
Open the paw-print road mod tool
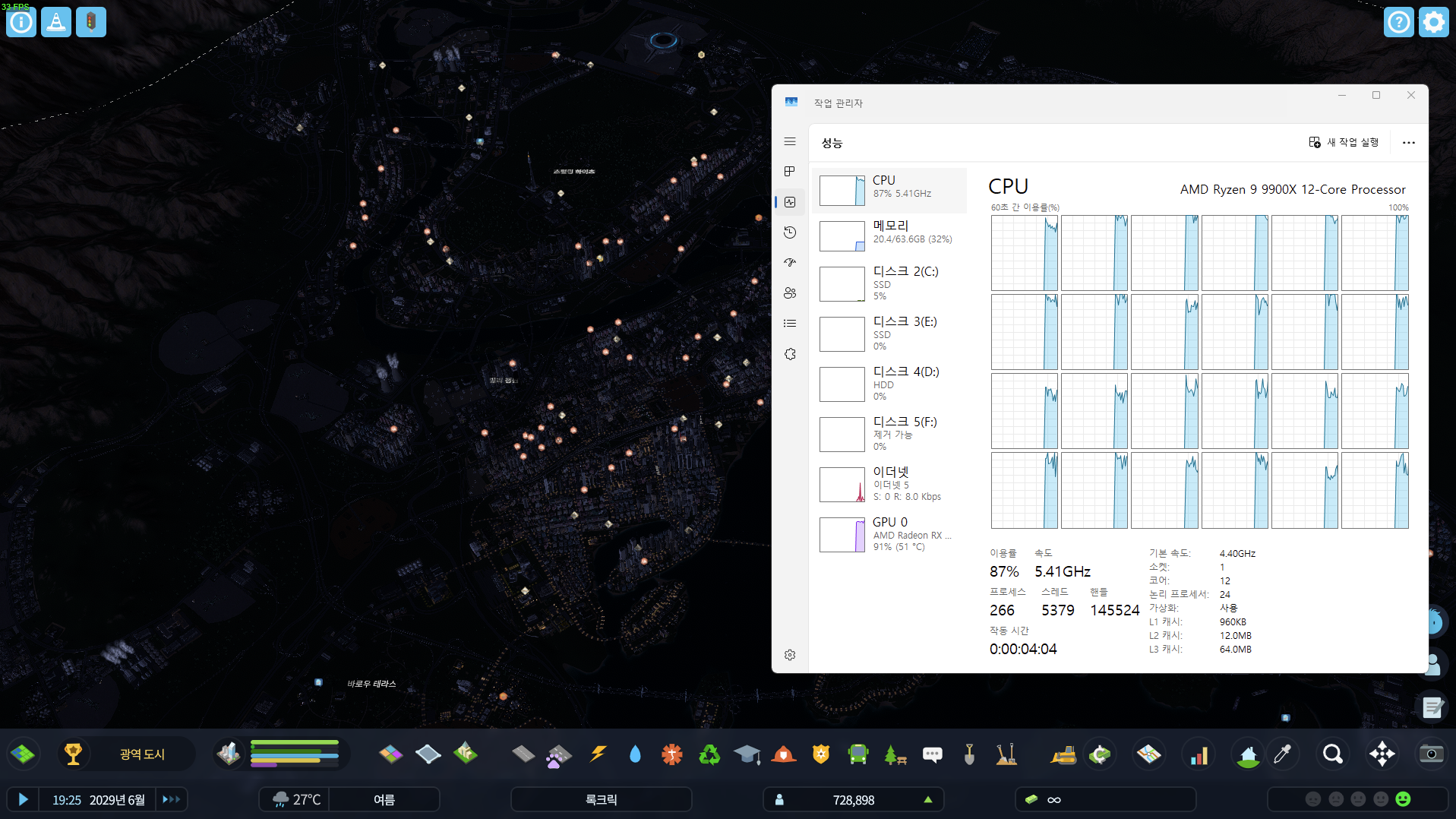560,755
